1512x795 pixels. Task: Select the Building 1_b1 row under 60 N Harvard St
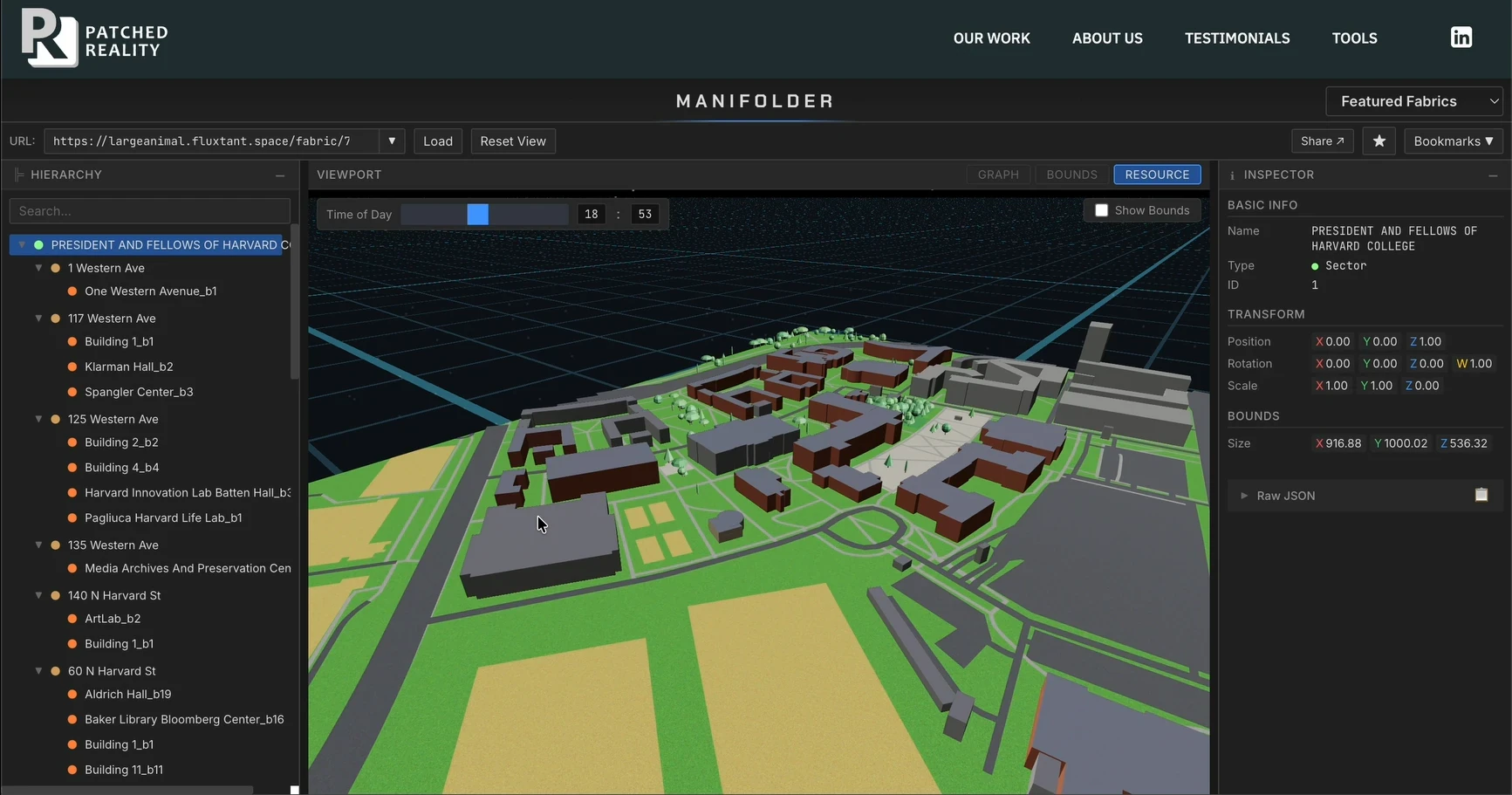pyautogui.click(x=119, y=744)
